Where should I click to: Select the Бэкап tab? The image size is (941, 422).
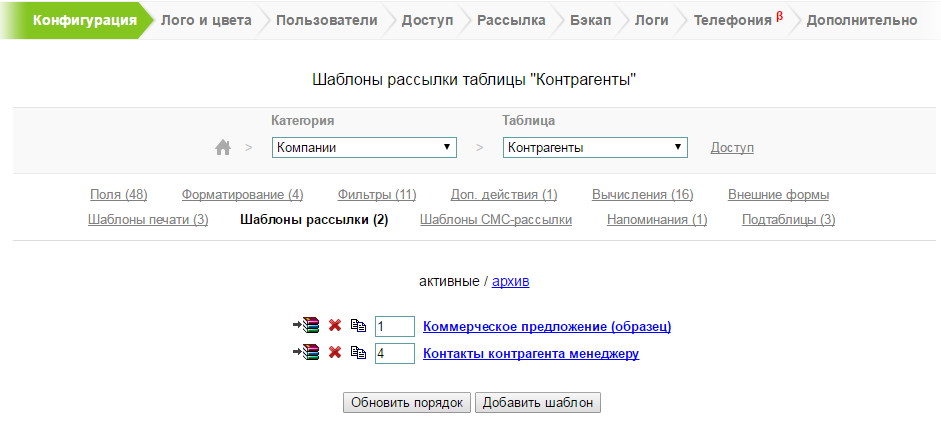coord(590,20)
